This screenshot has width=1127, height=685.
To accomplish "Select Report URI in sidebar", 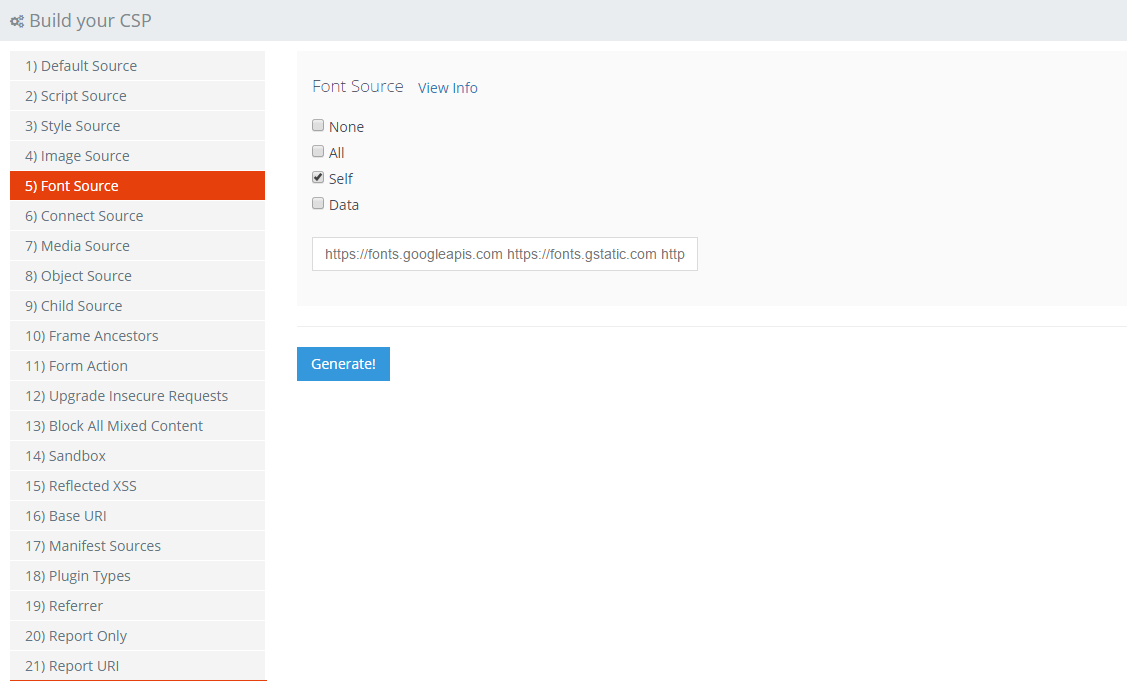I will (137, 666).
